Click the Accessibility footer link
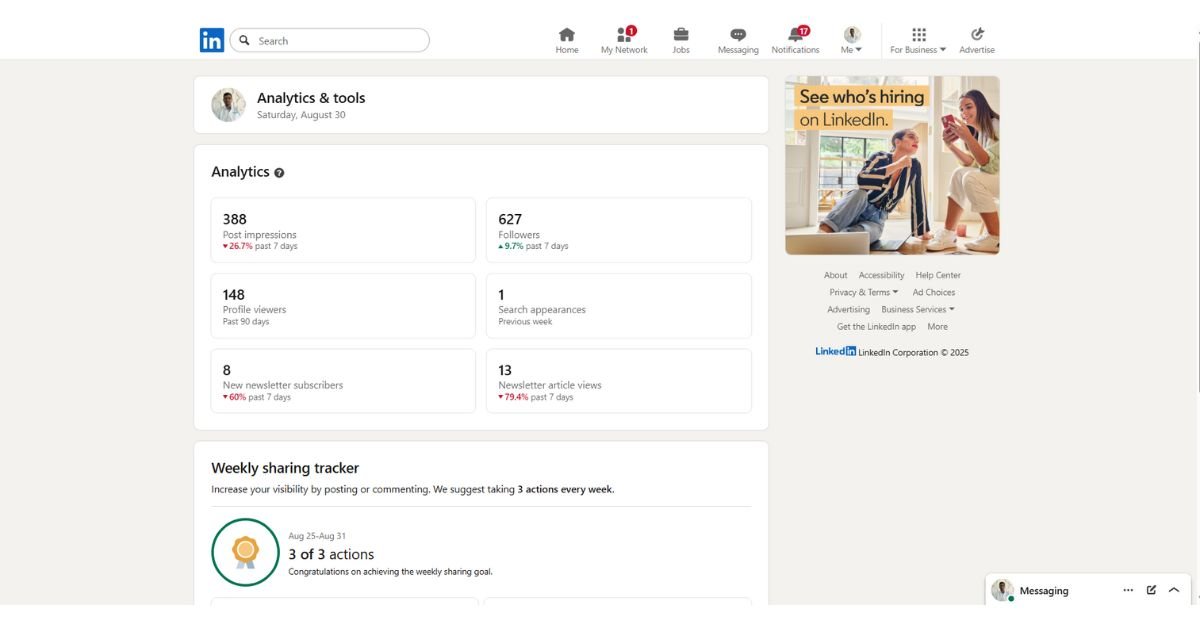1200x628 pixels. (x=881, y=275)
